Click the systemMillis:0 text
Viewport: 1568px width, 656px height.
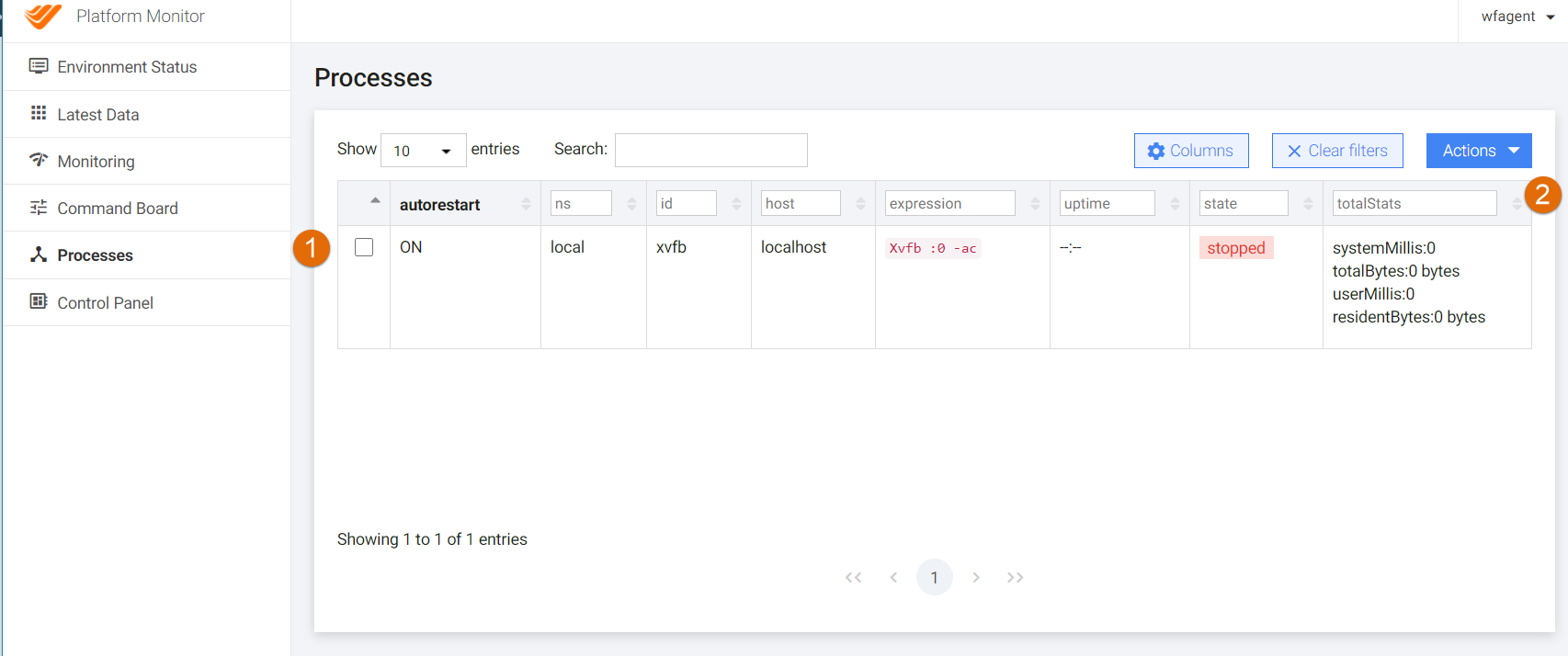coord(1384,248)
